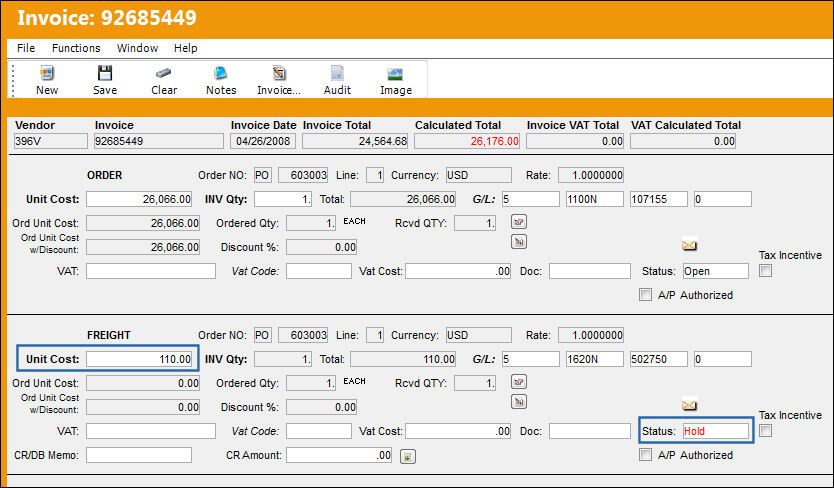Click ORDER Ord Unit Cost field
The width and height of the screenshot is (834, 488).
point(143,223)
